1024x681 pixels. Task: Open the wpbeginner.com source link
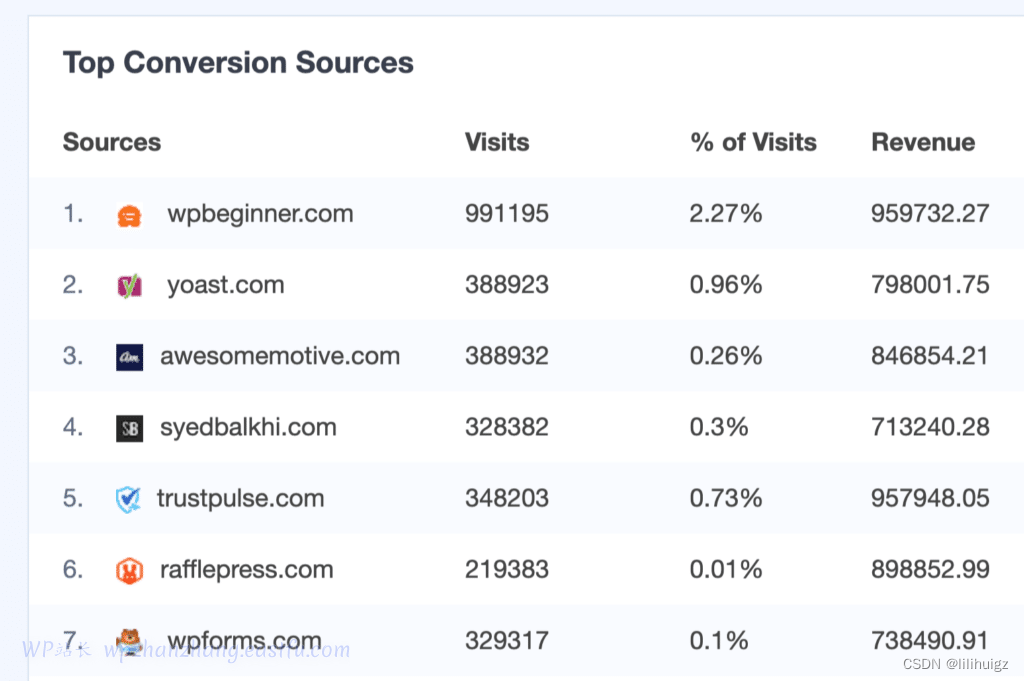click(260, 214)
